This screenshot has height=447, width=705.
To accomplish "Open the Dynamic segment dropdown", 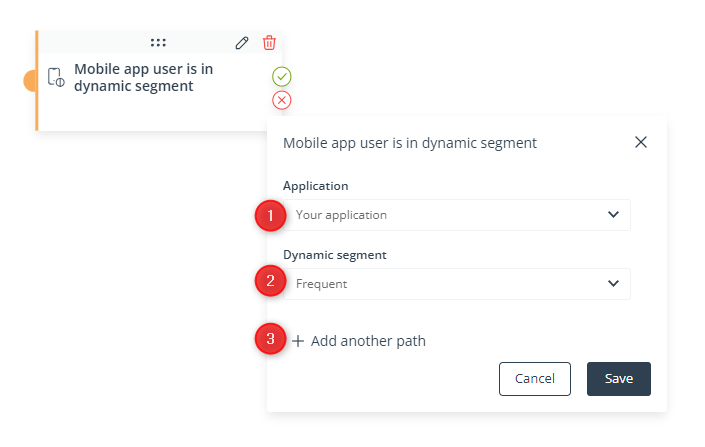I will [x=457, y=284].
